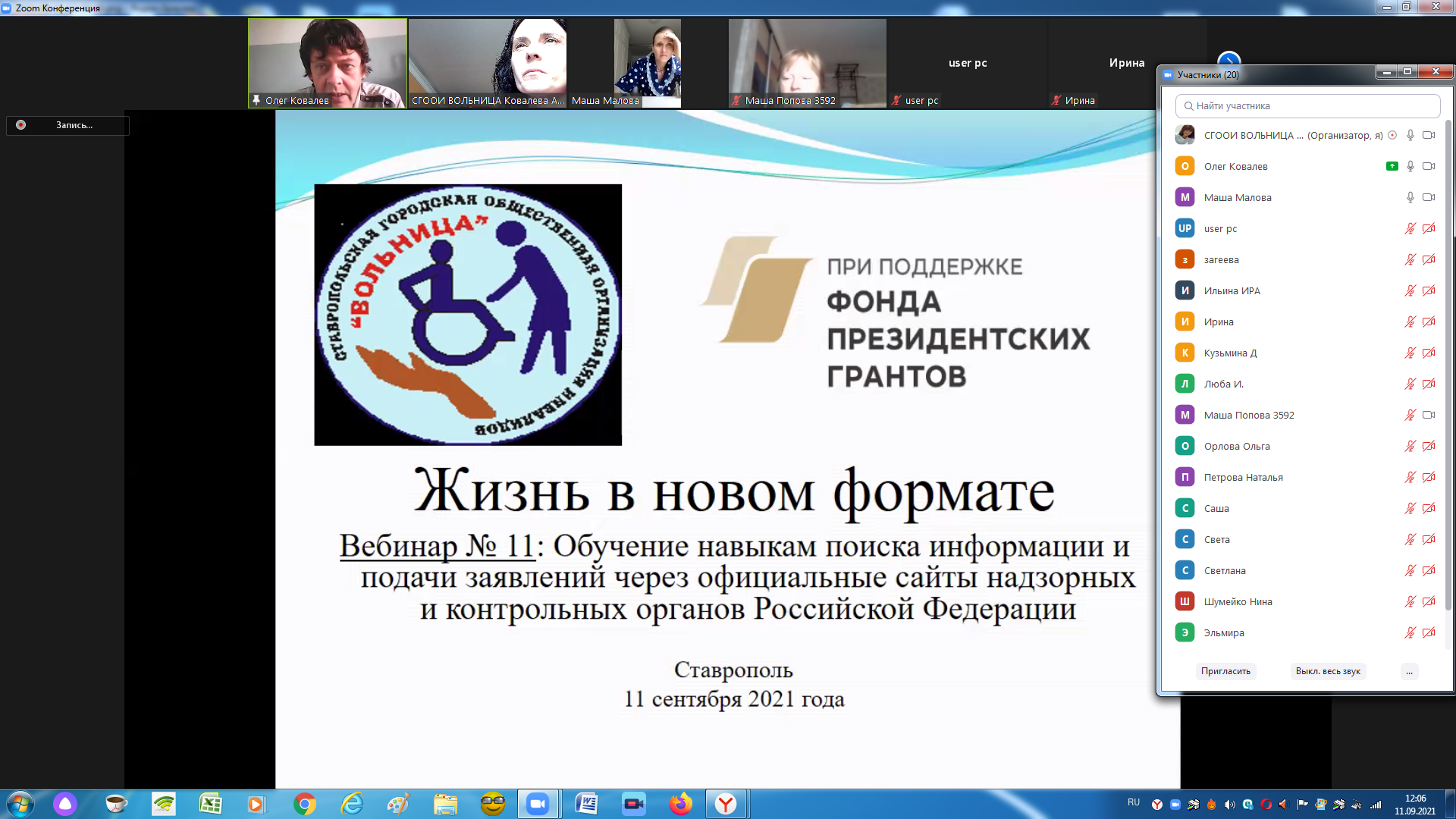Screen dimensions: 1456x819
Task: Click the Show desktop strip at the taskbar end
Action: (x=1450, y=804)
